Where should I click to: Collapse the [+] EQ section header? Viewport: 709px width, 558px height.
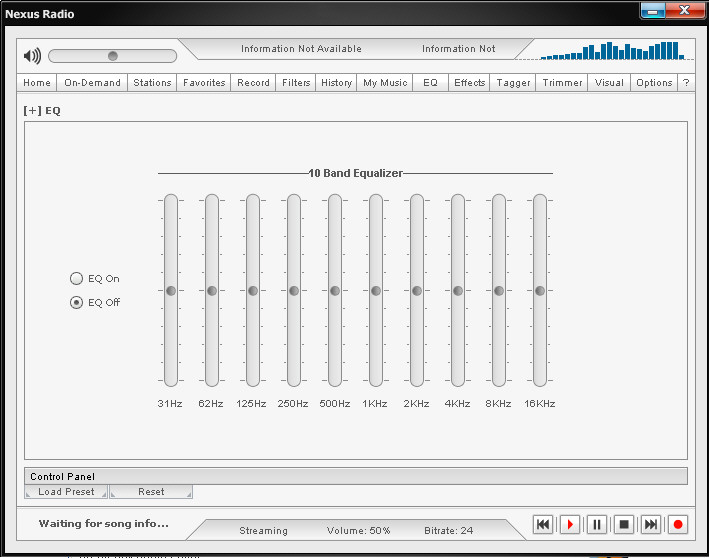(x=42, y=111)
